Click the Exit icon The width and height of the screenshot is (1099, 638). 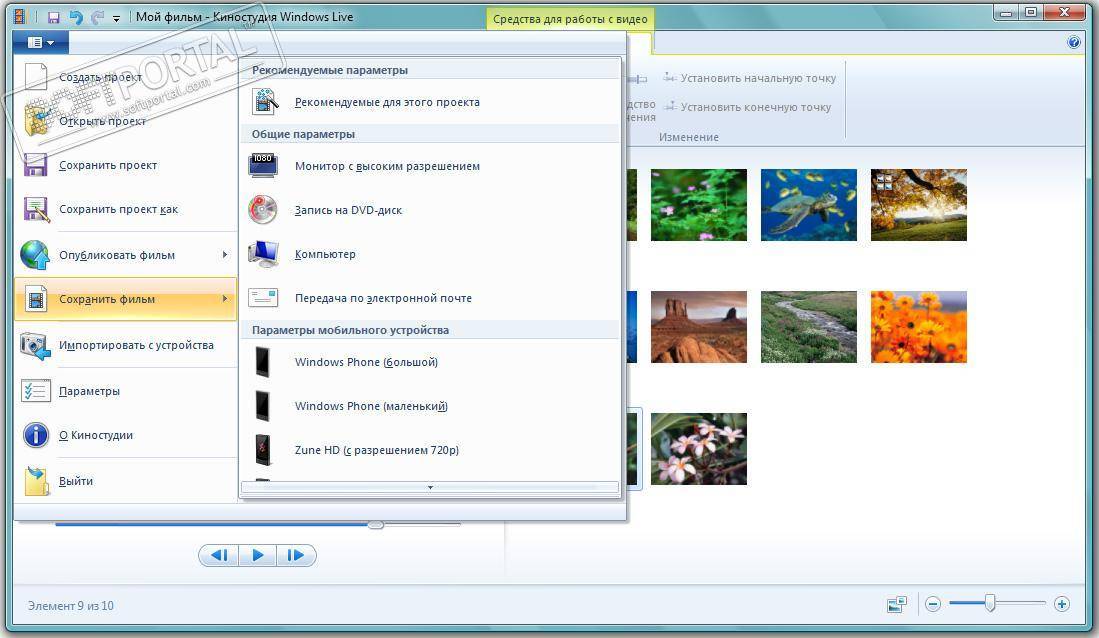36,481
